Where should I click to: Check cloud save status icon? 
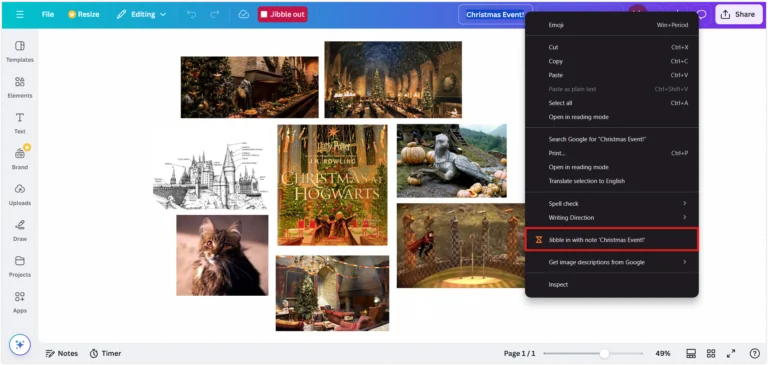click(243, 14)
